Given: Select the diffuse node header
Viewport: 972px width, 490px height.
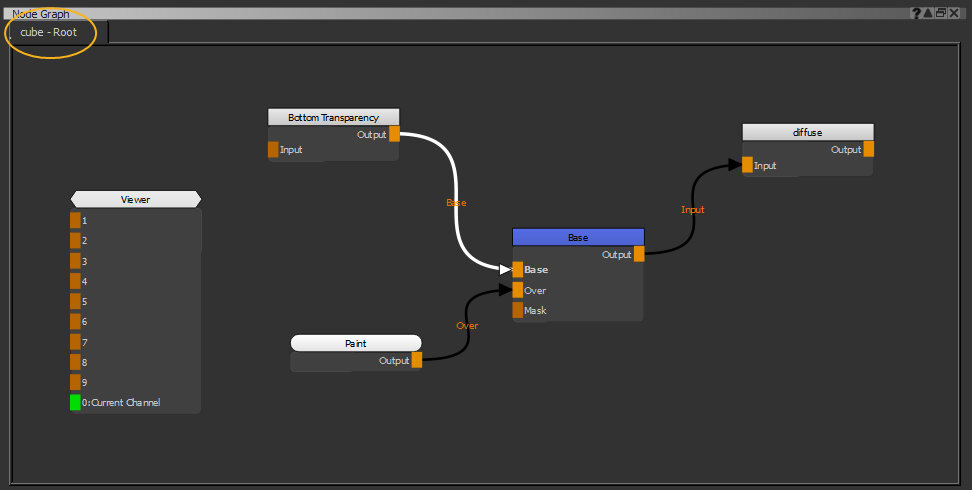Looking at the screenshot, I should point(807,132).
